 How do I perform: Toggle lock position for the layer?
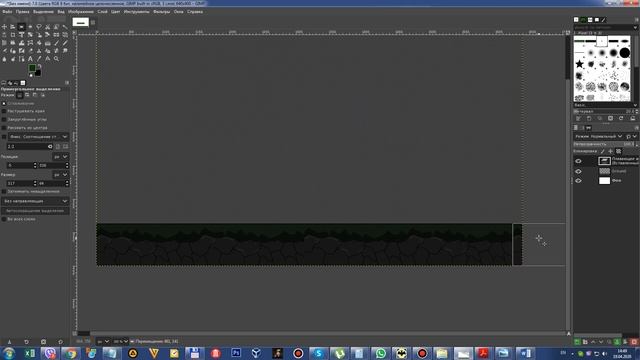611,151
